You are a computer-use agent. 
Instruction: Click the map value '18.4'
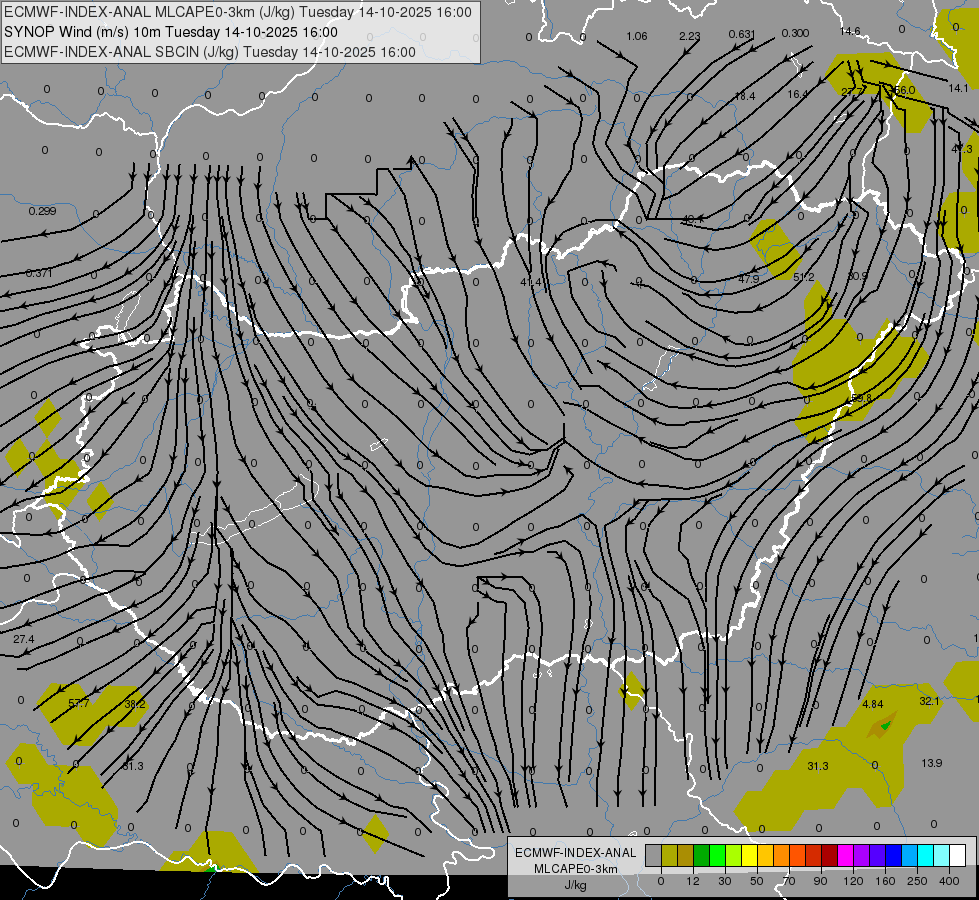pyautogui.click(x=745, y=96)
